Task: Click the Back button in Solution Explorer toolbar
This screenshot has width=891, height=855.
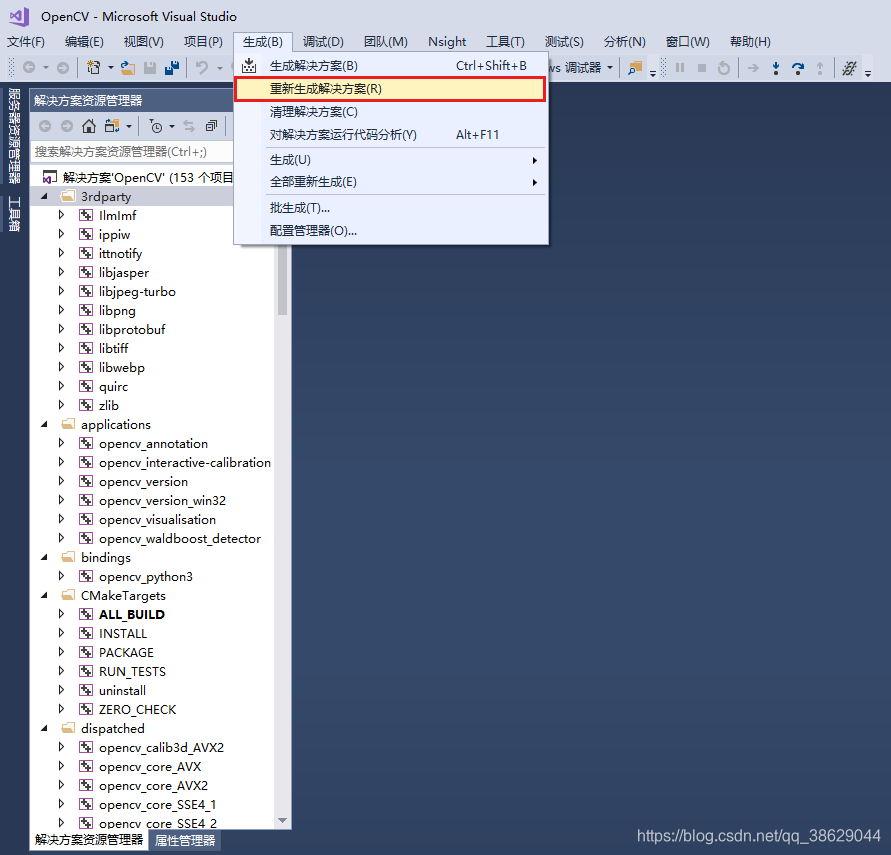Action: 45,126
